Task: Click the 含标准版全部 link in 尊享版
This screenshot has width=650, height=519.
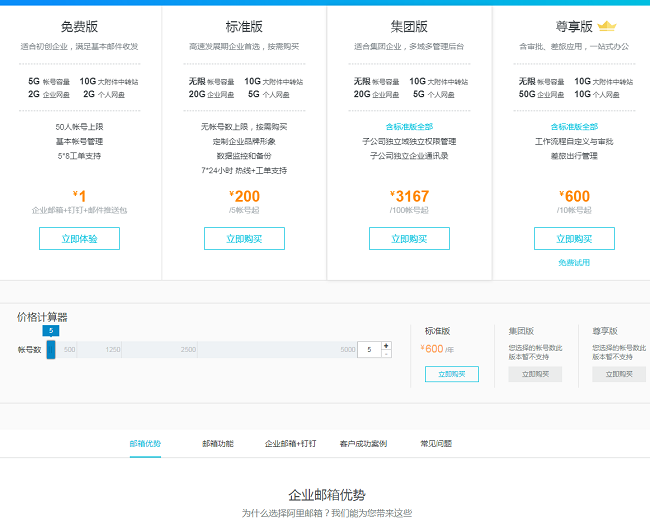Action: 574,127
